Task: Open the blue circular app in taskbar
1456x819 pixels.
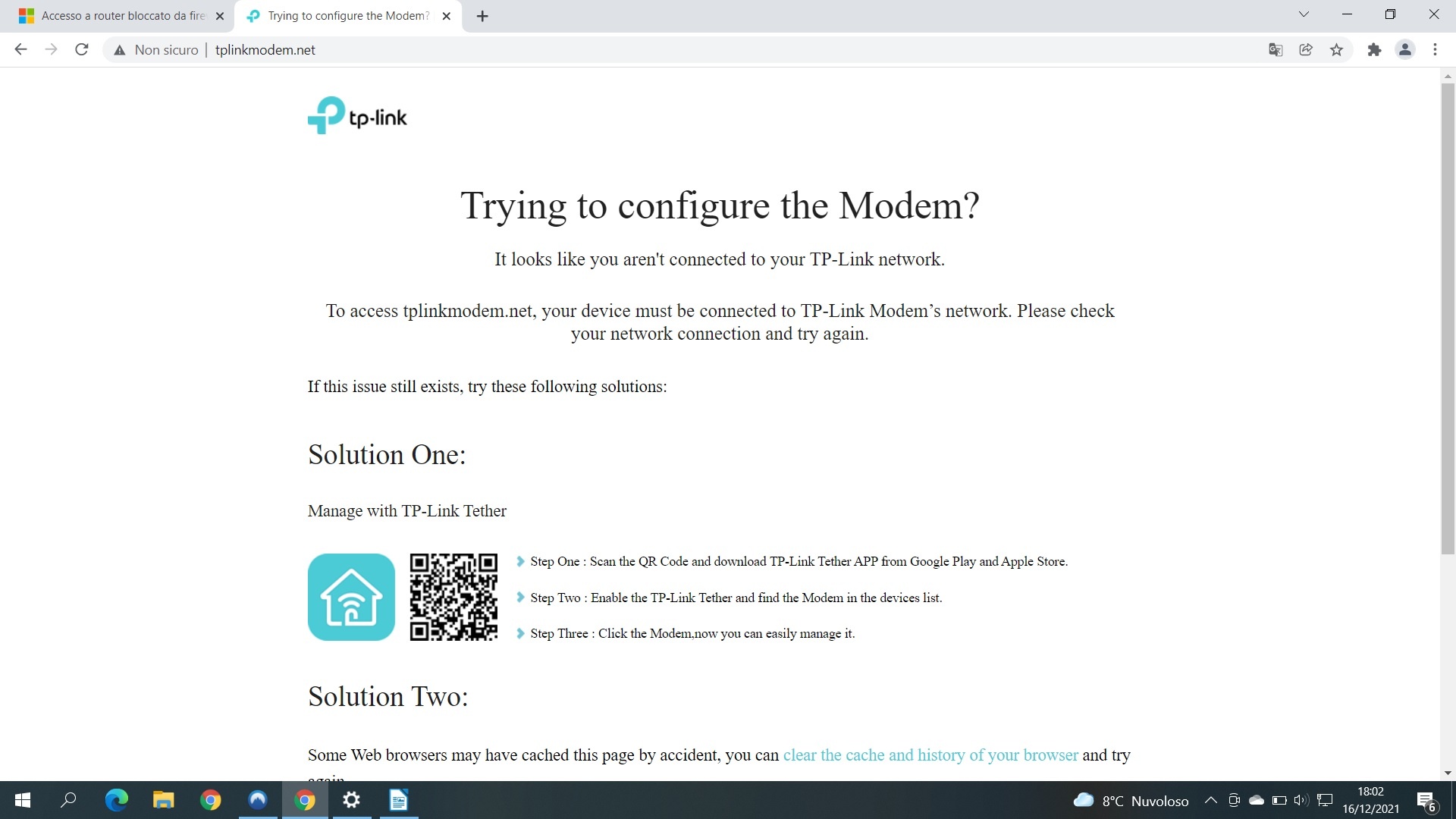Action: click(258, 800)
